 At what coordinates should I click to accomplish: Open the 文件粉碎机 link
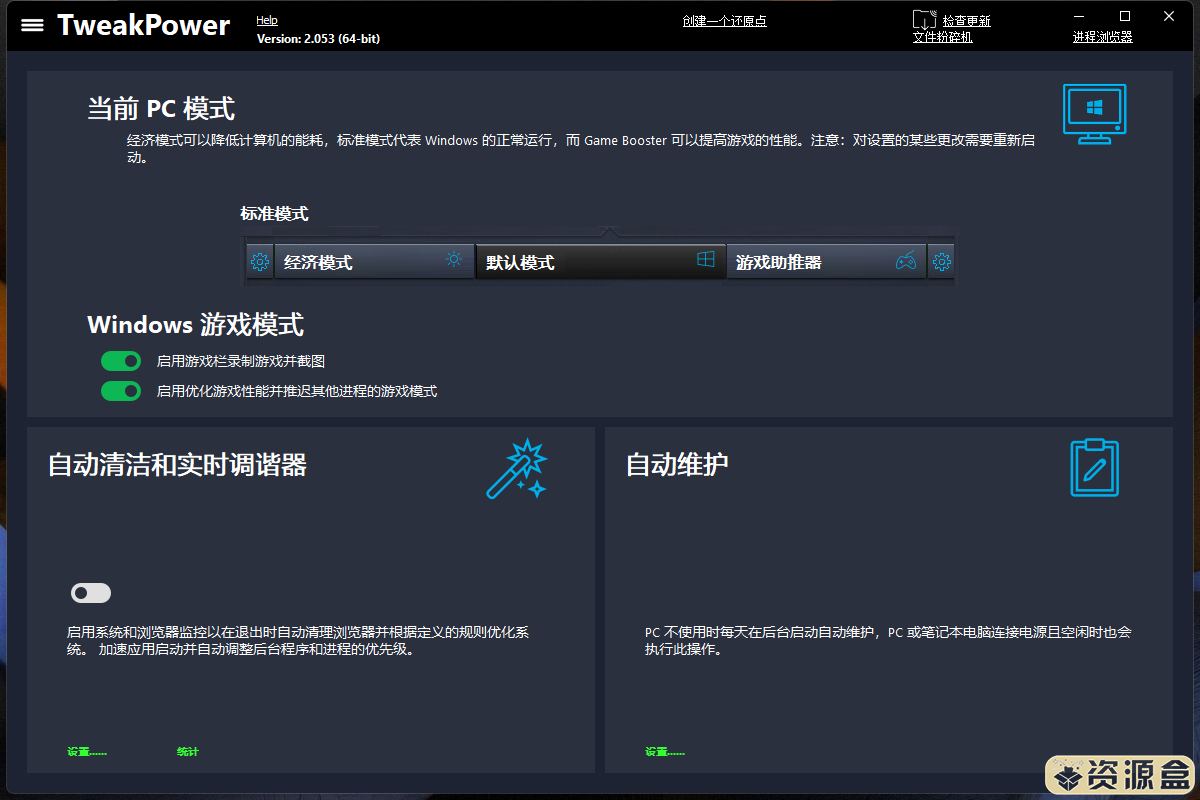[942, 37]
